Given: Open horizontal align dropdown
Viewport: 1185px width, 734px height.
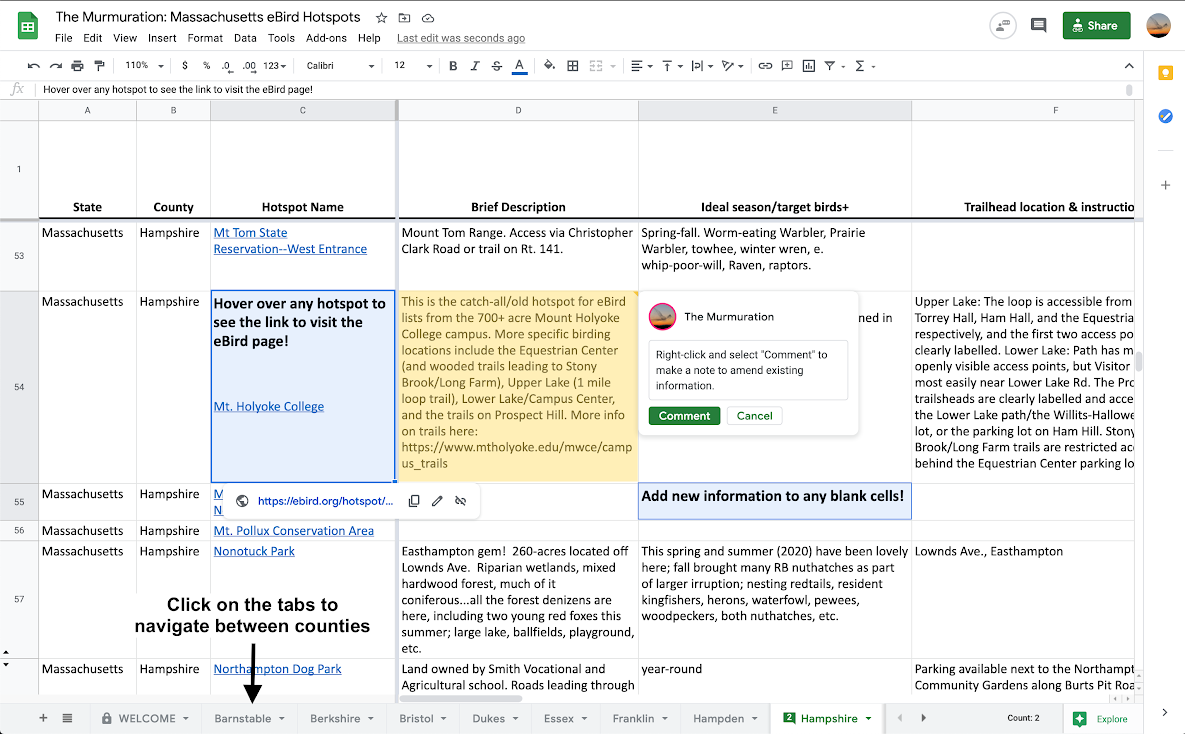Looking at the screenshot, I should click(641, 66).
